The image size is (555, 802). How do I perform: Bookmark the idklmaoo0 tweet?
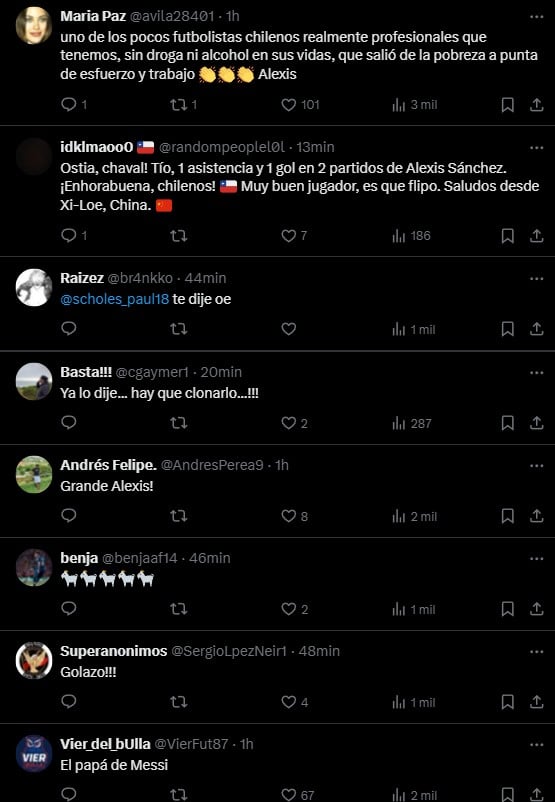(x=507, y=236)
